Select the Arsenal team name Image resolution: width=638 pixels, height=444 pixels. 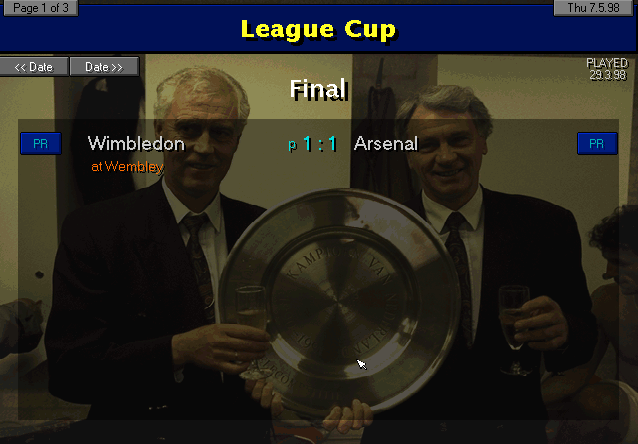(386, 144)
